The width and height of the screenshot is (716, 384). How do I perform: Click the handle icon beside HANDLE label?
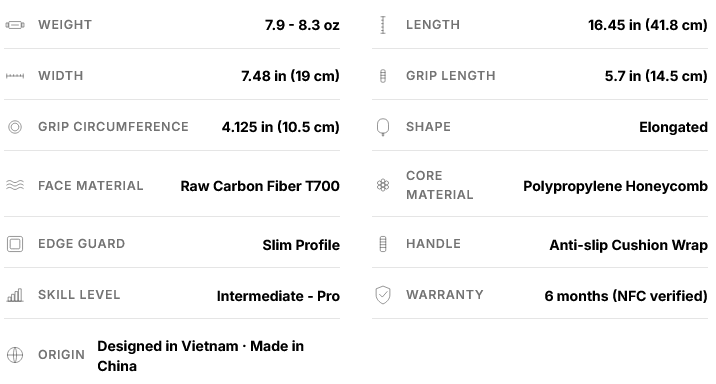click(383, 244)
